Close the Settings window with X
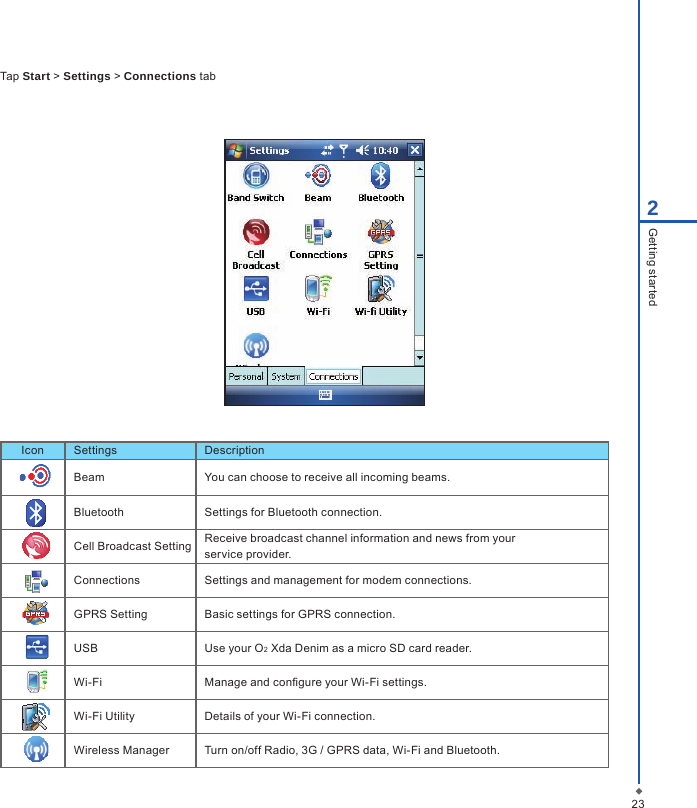 [x=415, y=150]
